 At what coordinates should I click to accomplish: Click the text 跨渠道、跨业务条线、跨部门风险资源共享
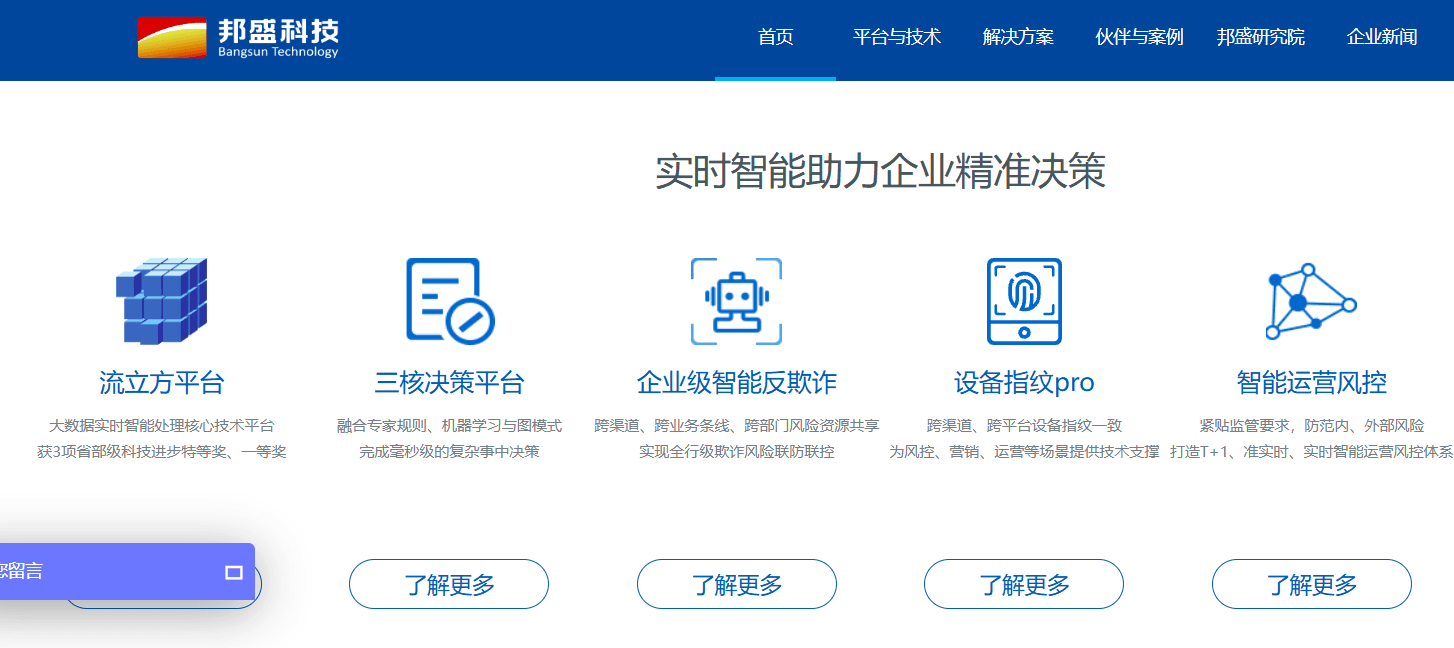[x=737, y=426]
